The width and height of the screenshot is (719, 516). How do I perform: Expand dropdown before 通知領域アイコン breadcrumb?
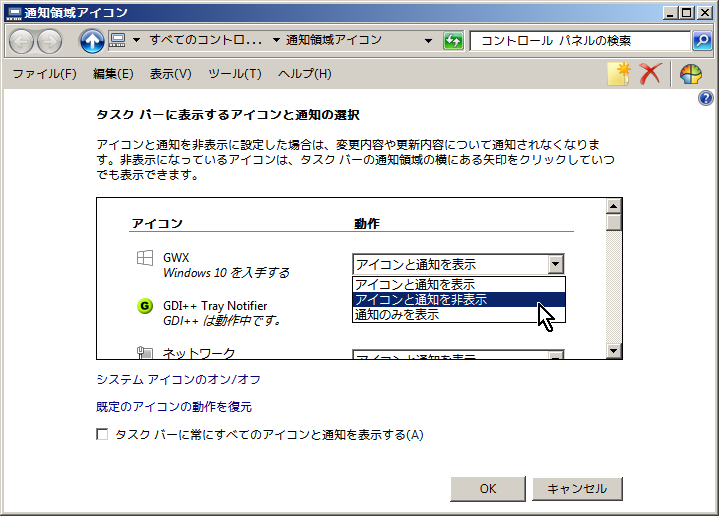277,40
